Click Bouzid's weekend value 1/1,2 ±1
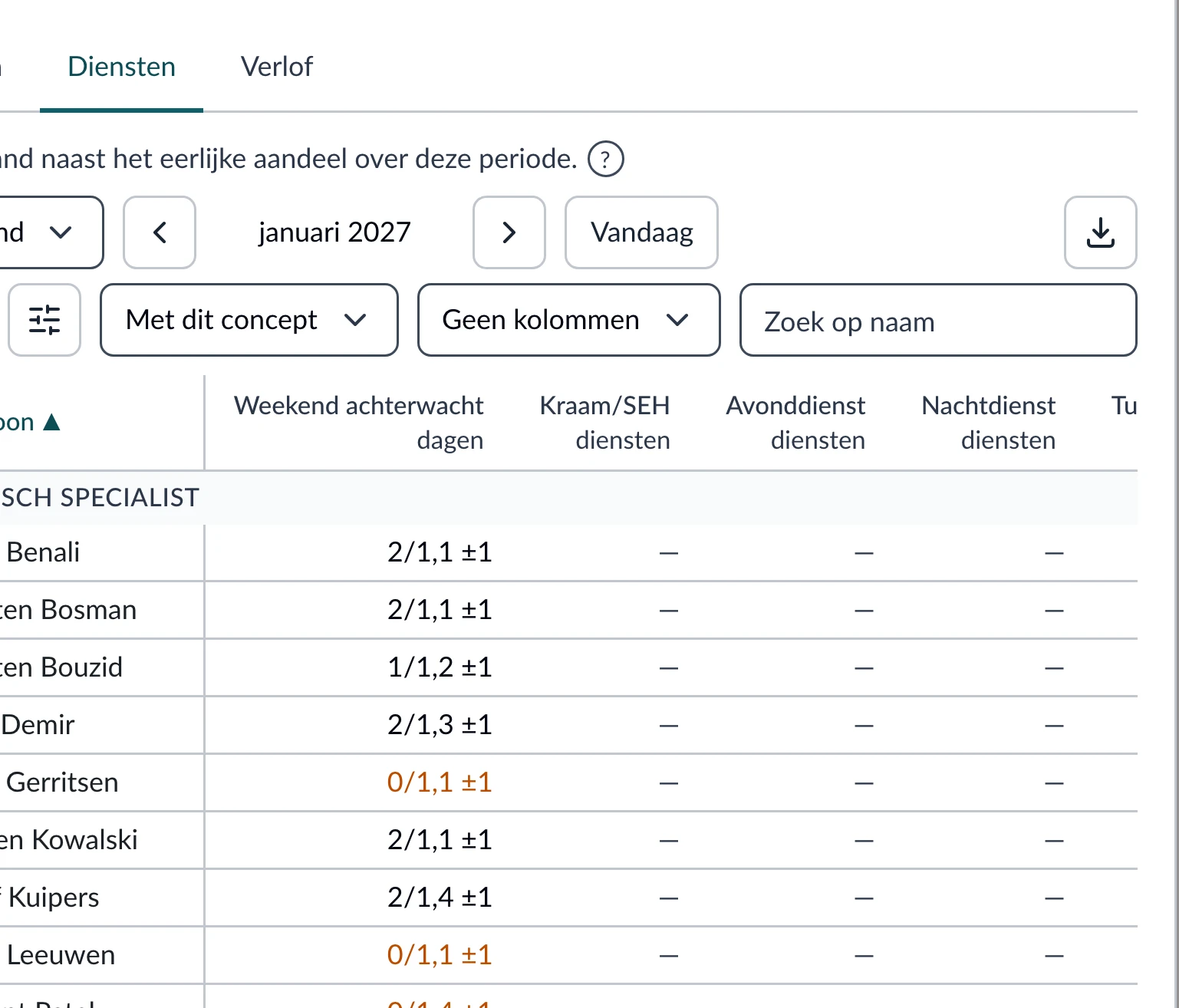Screen dimensions: 1179x1008 click(x=440, y=667)
